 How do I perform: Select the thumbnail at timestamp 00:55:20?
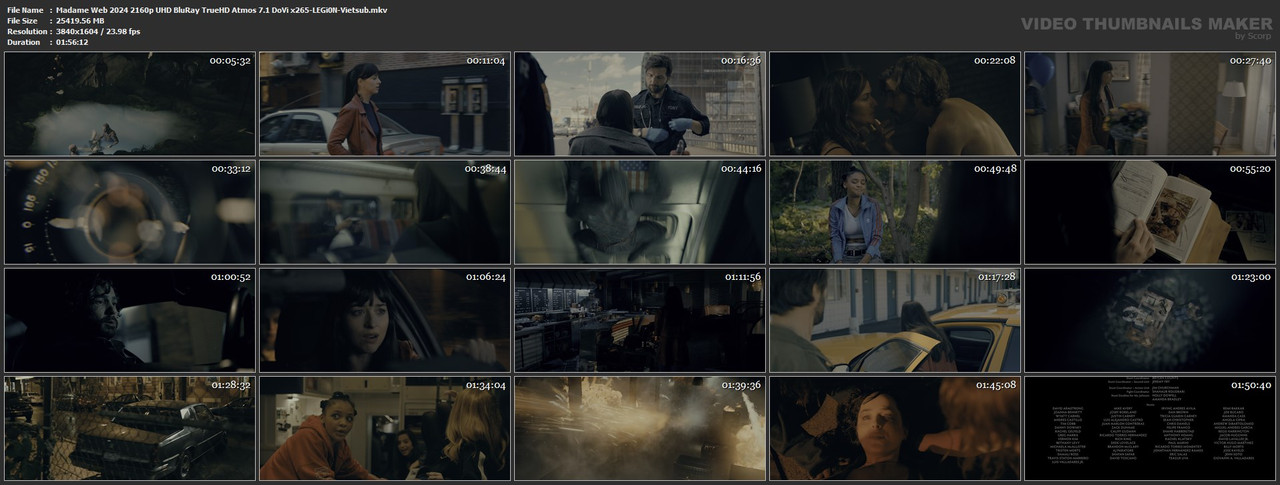coord(1150,212)
